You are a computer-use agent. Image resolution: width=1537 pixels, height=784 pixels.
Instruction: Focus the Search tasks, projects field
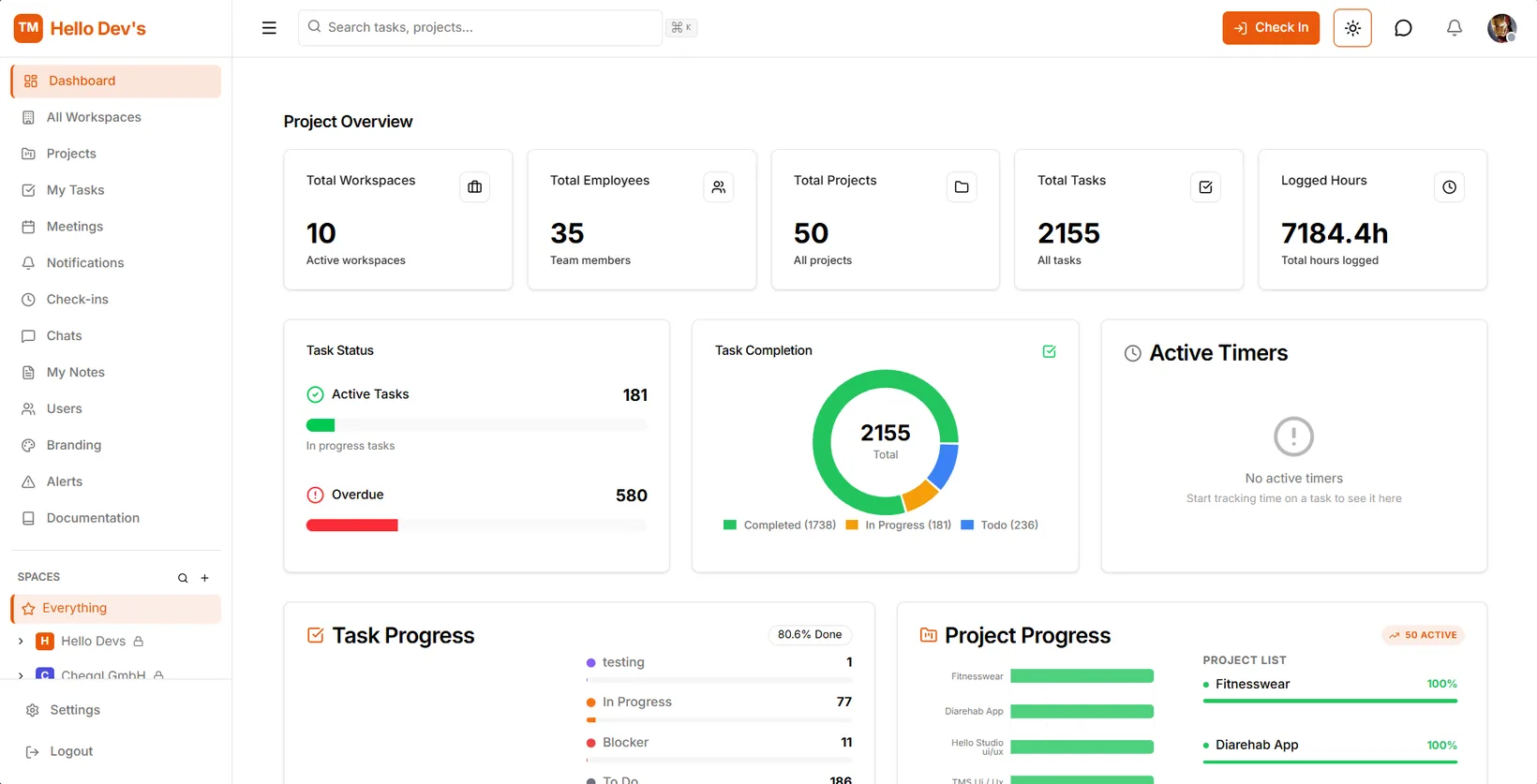click(x=480, y=27)
